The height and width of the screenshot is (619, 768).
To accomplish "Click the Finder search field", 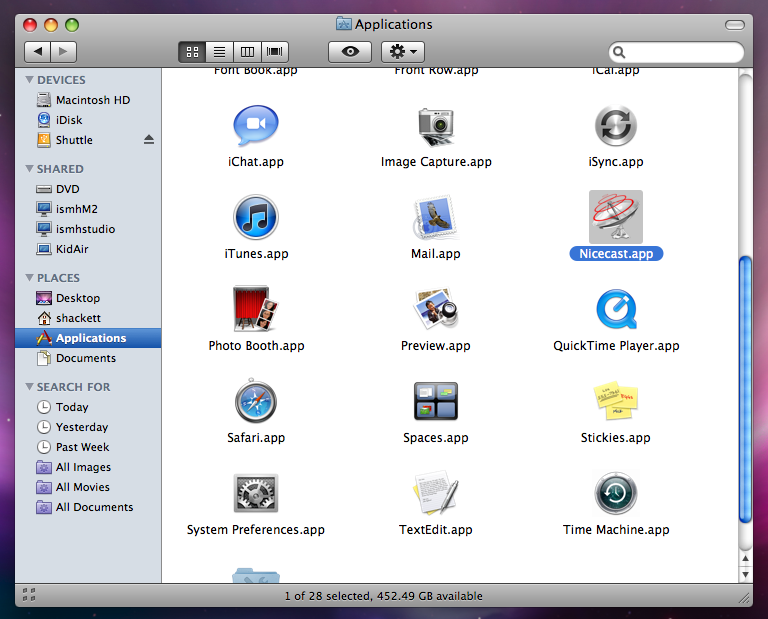I will point(676,52).
